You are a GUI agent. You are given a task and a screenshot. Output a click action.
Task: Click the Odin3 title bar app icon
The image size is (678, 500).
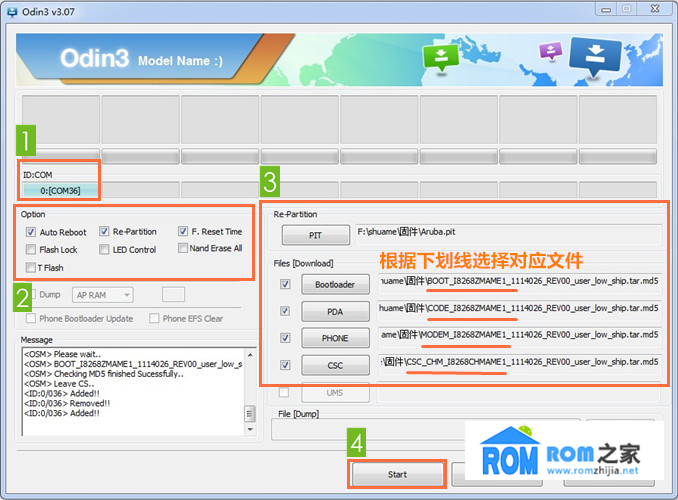click(12, 12)
